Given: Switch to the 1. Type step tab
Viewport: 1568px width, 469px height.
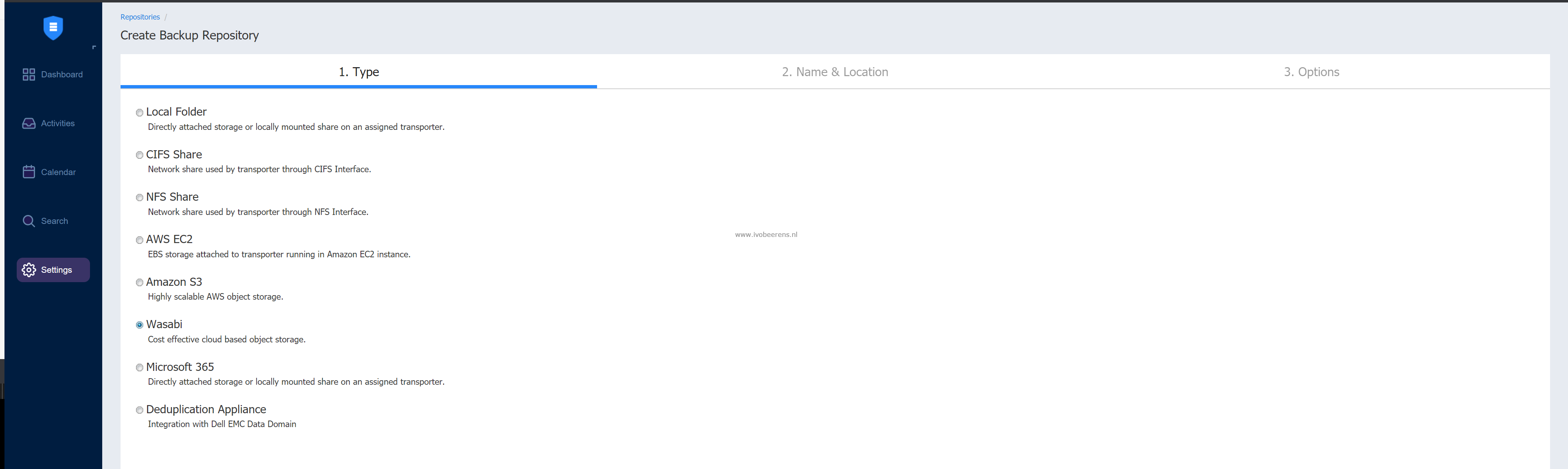Looking at the screenshot, I should coord(358,72).
